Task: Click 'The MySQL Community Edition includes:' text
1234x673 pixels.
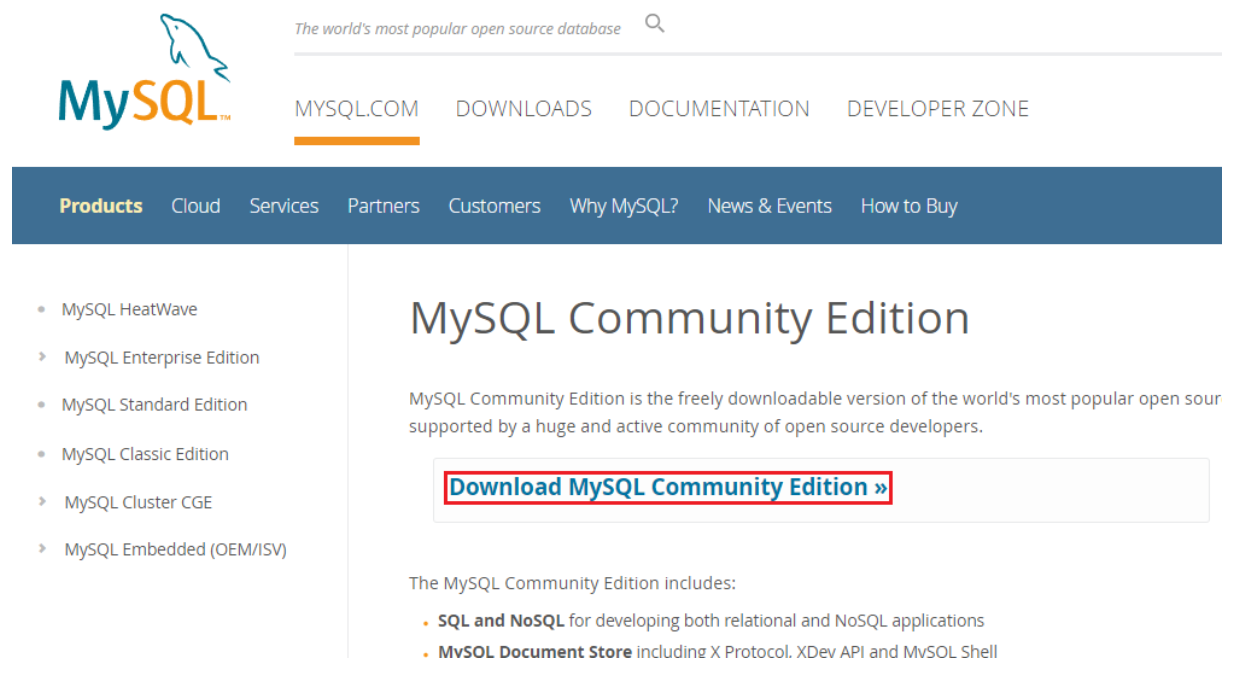Action: (x=572, y=583)
